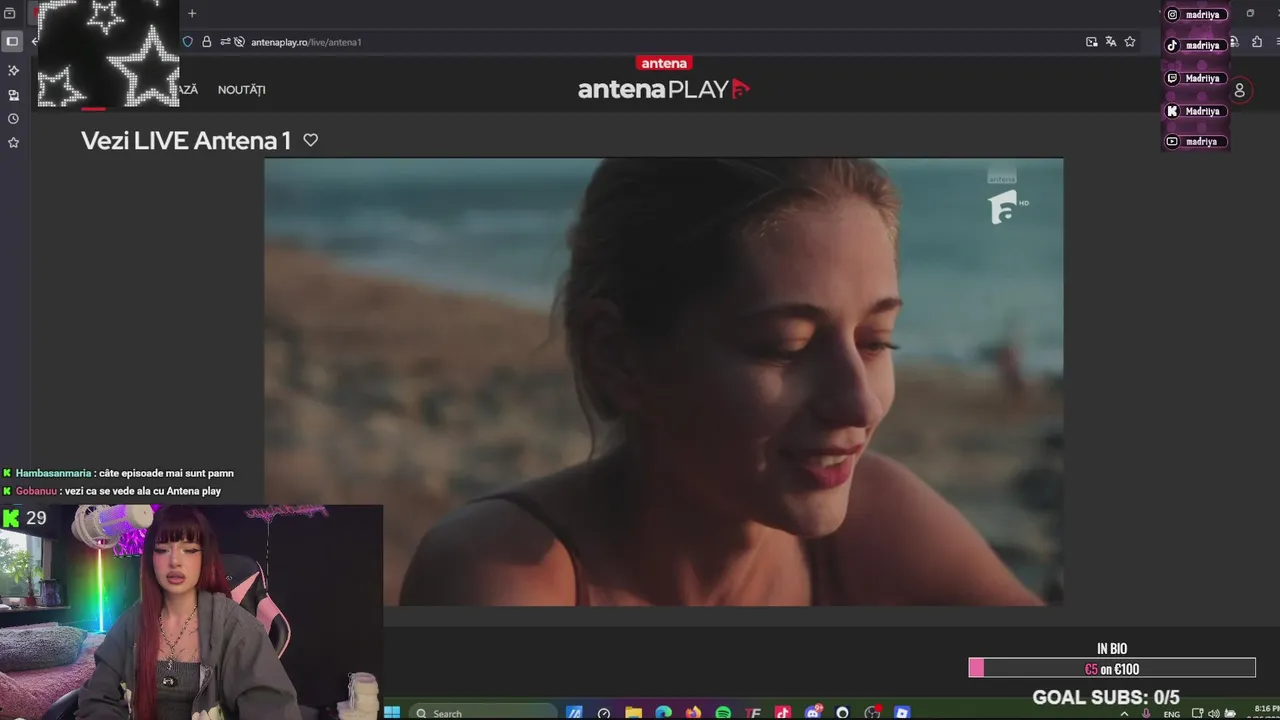Open Firefox from the taskbar

tap(693, 713)
